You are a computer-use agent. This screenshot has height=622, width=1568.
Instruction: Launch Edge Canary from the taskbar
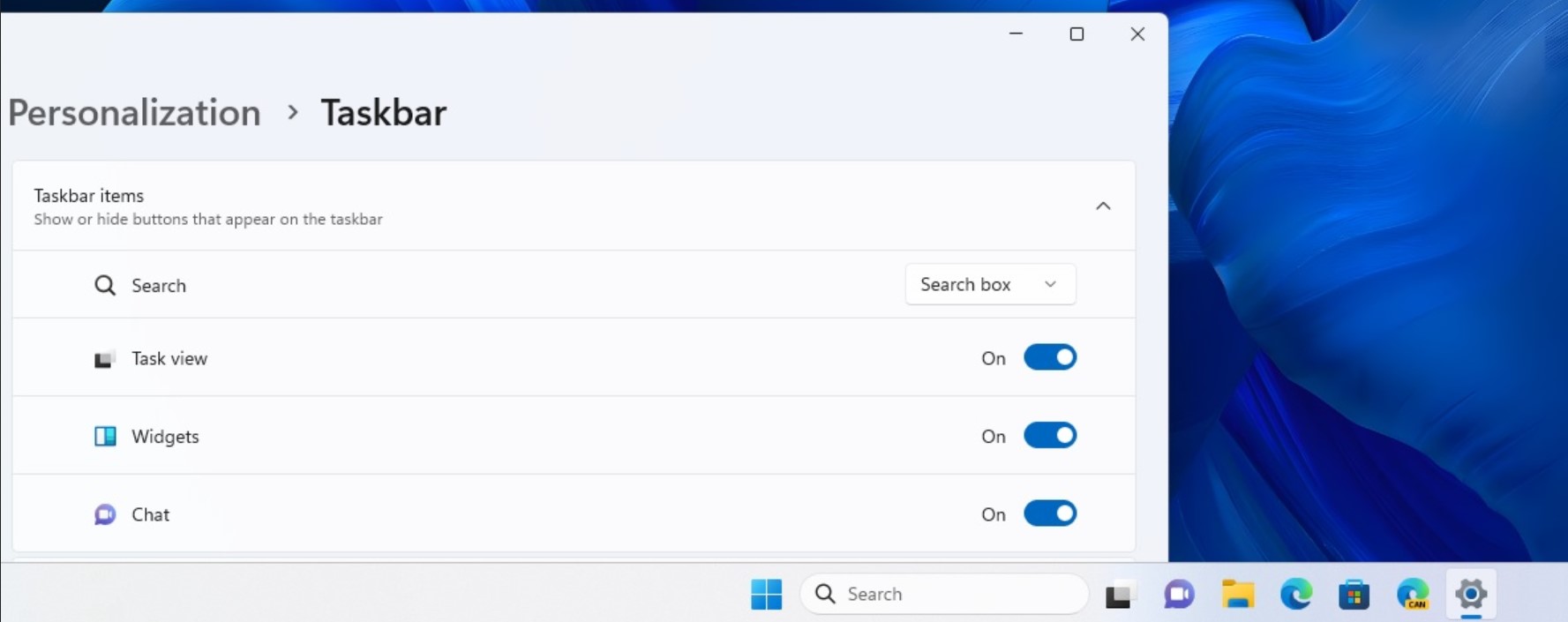pos(1413,595)
